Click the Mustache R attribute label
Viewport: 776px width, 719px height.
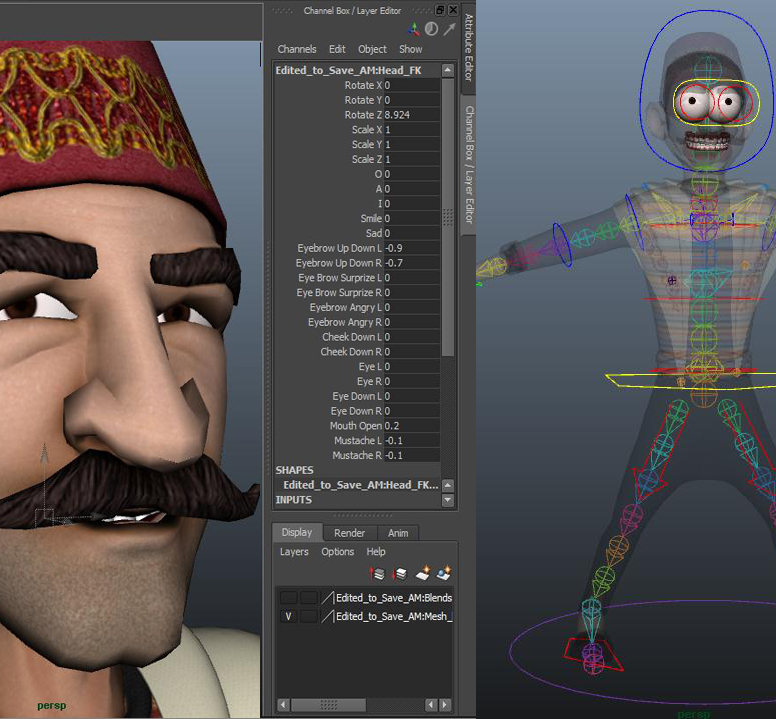click(x=357, y=455)
